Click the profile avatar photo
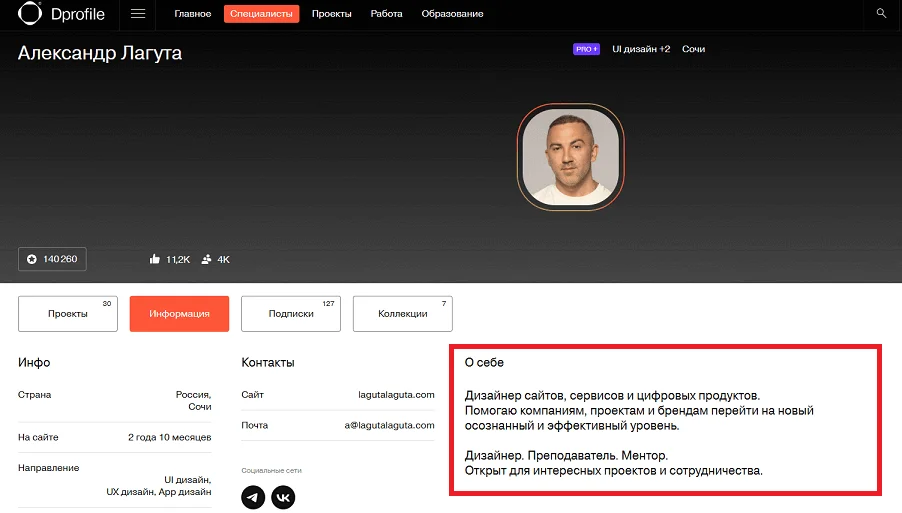The height and width of the screenshot is (513, 902). point(570,158)
